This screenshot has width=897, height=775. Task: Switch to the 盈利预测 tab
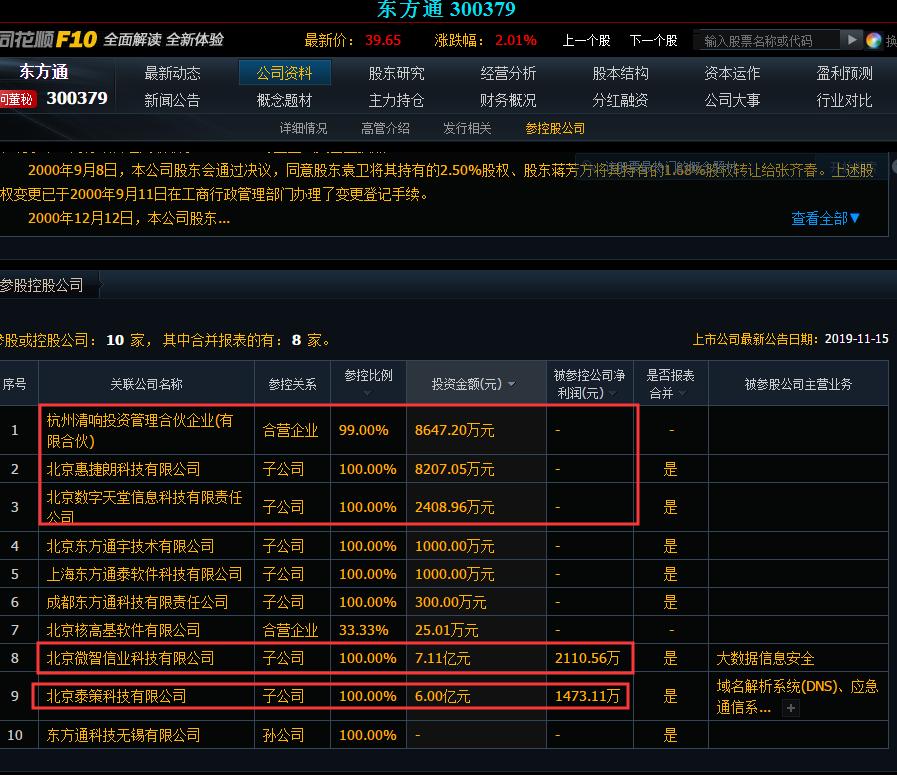(839, 73)
